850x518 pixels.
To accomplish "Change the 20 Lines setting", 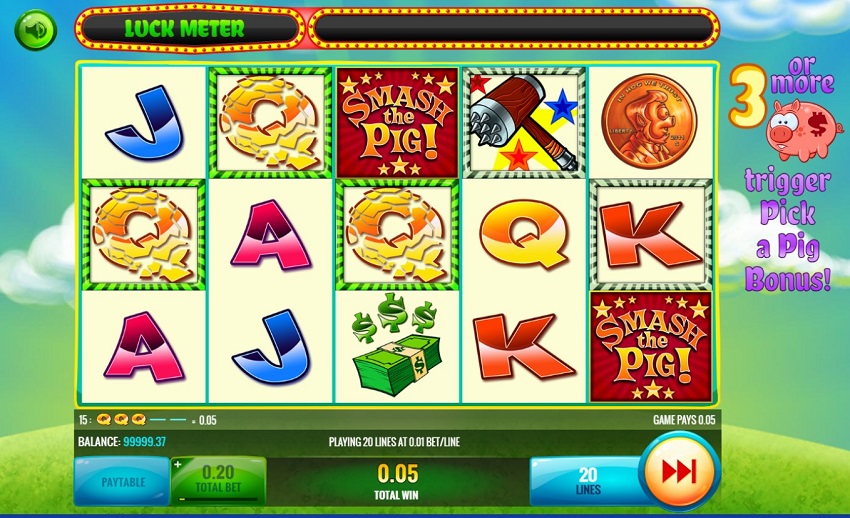I will pyautogui.click(x=587, y=482).
